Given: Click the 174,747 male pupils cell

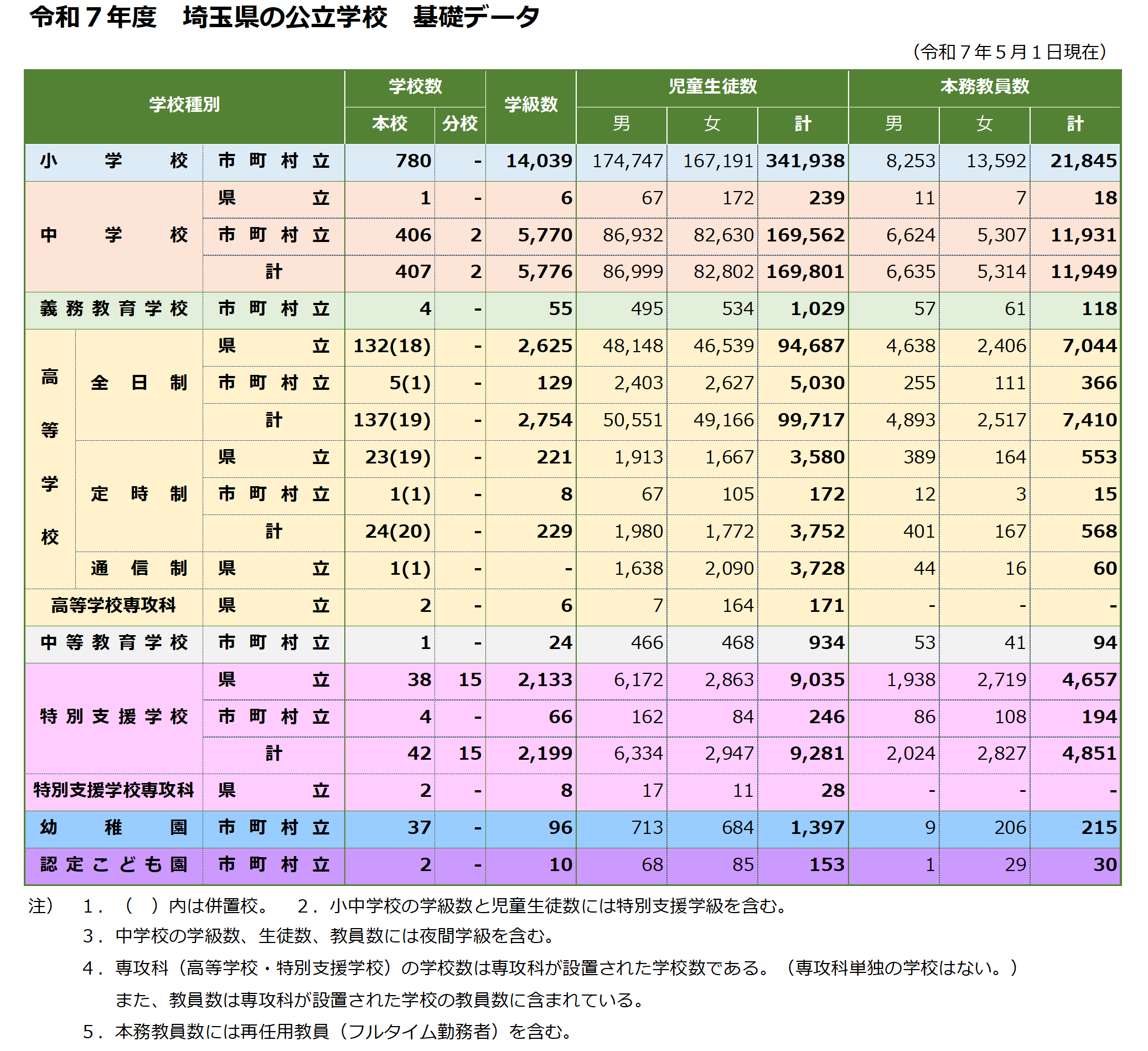Looking at the screenshot, I should (621, 161).
